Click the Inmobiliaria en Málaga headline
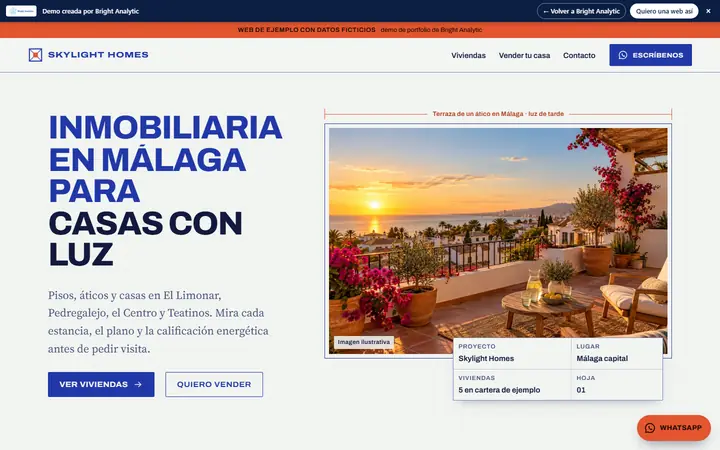The image size is (720, 450). [165, 191]
